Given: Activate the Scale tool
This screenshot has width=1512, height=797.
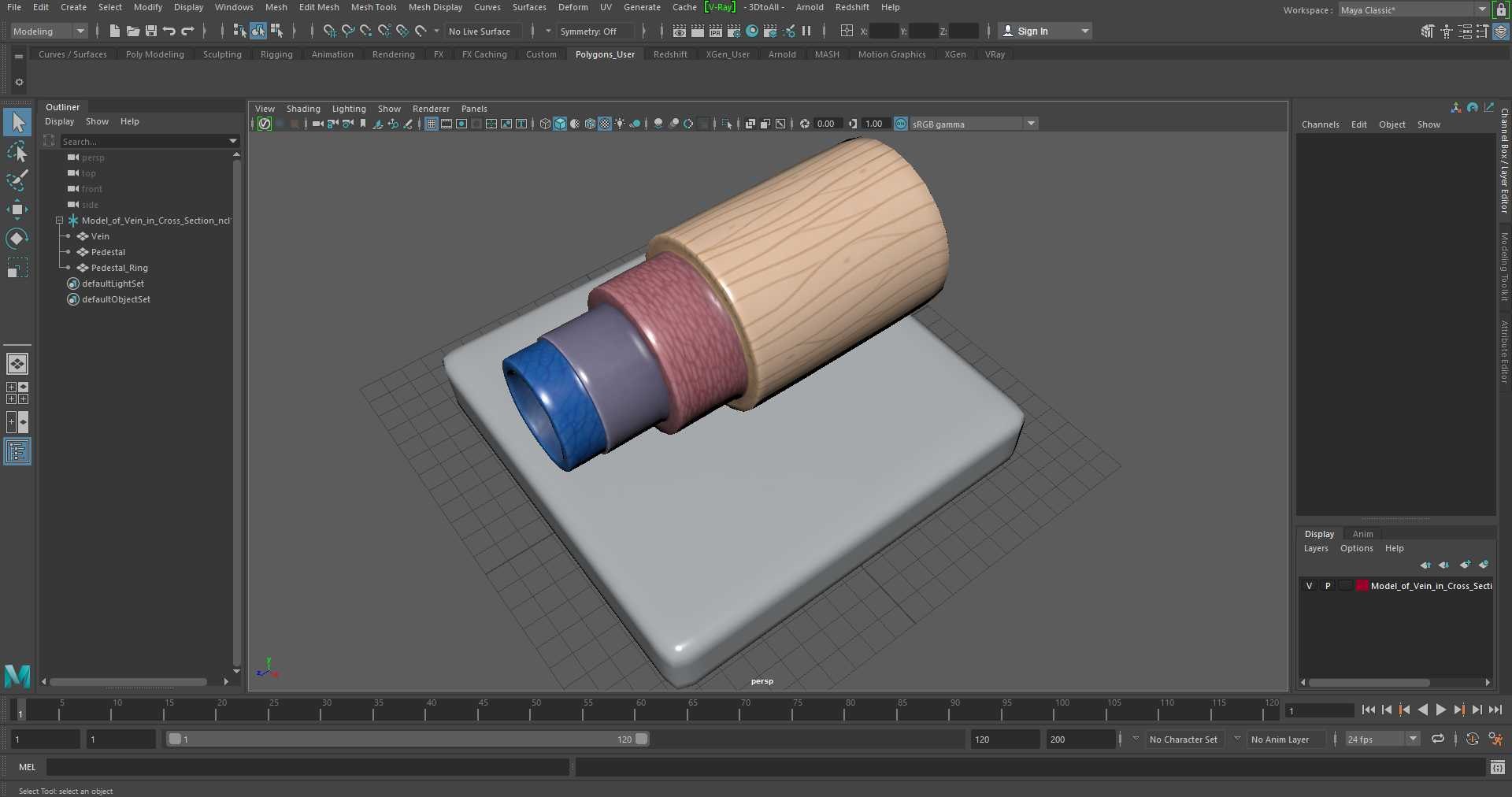Looking at the screenshot, I should click(17, 268).
